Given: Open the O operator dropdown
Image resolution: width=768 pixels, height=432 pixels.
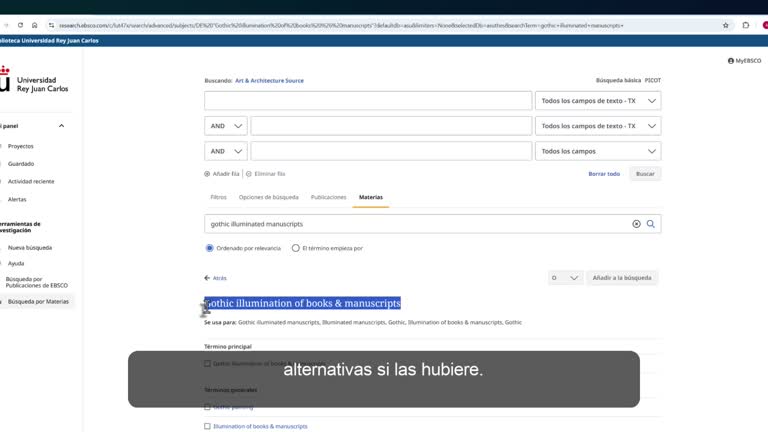Looking at the screenshot, I should (565, 278).
